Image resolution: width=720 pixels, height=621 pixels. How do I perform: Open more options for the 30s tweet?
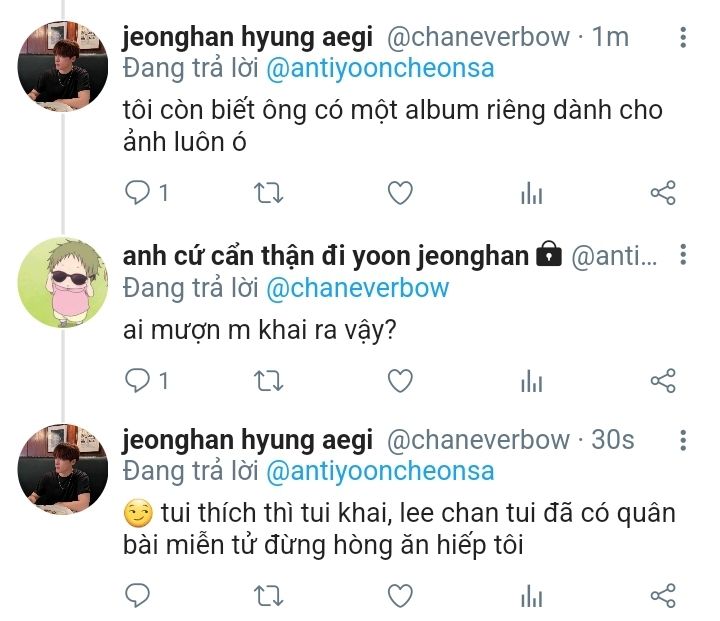pos(683,440)
